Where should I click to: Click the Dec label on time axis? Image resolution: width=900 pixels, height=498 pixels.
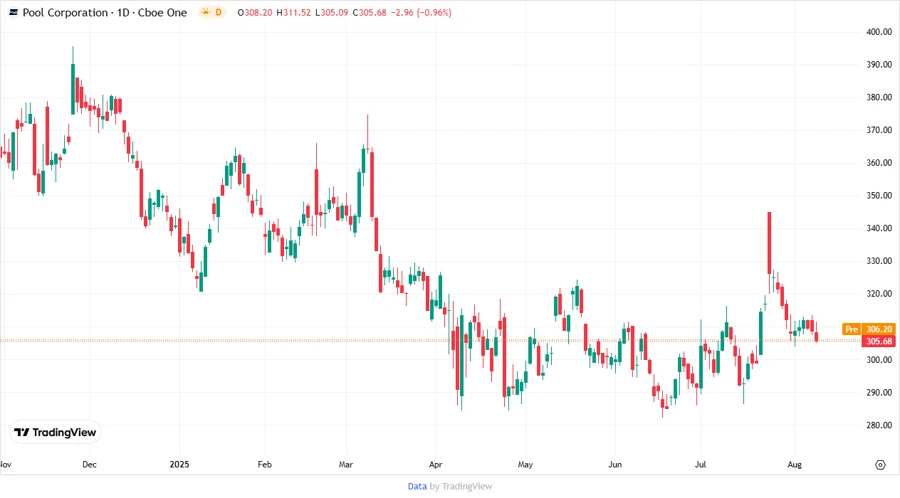click(x=89, y=464)
